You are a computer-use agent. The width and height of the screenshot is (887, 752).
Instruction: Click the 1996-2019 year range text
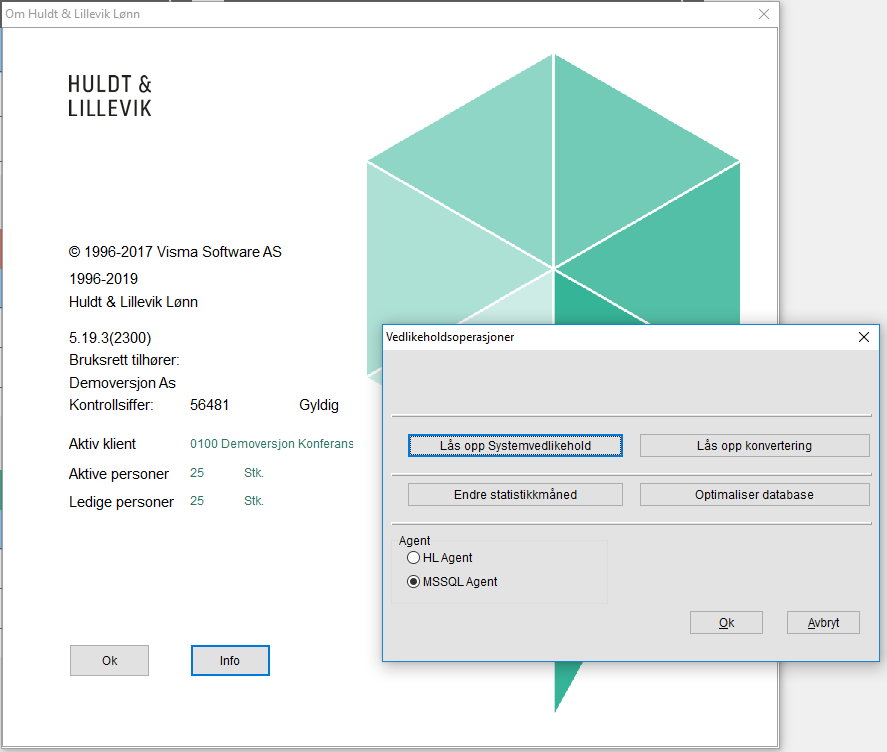click(104, 279)
